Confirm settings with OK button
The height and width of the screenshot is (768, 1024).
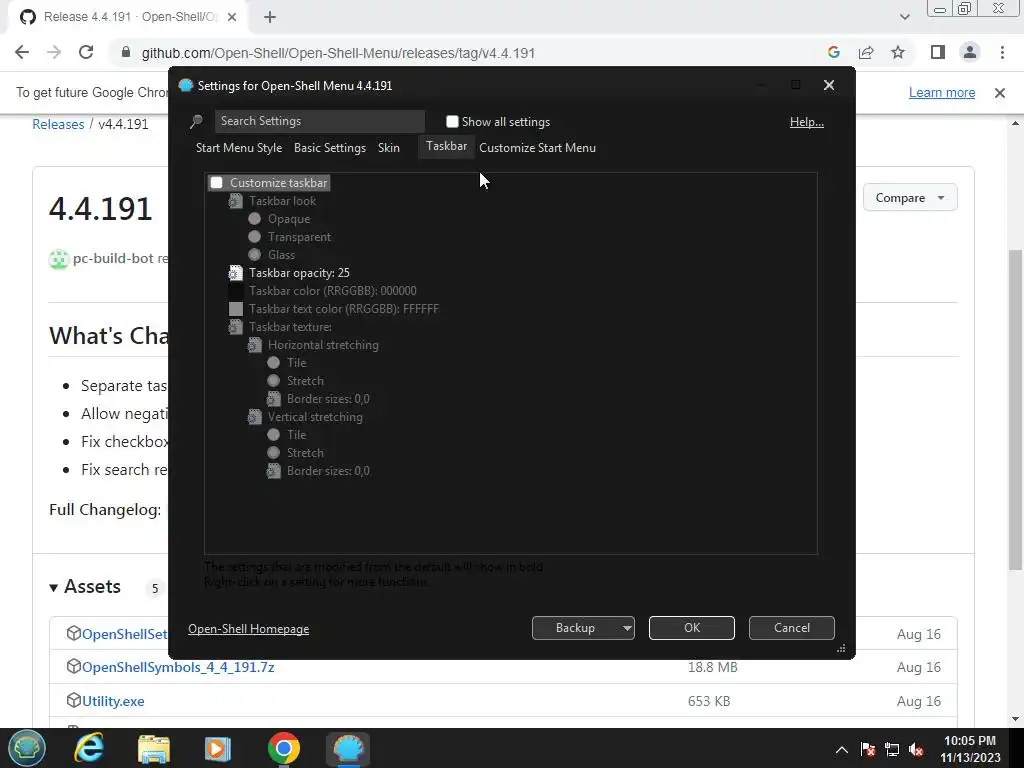(692, 628)
